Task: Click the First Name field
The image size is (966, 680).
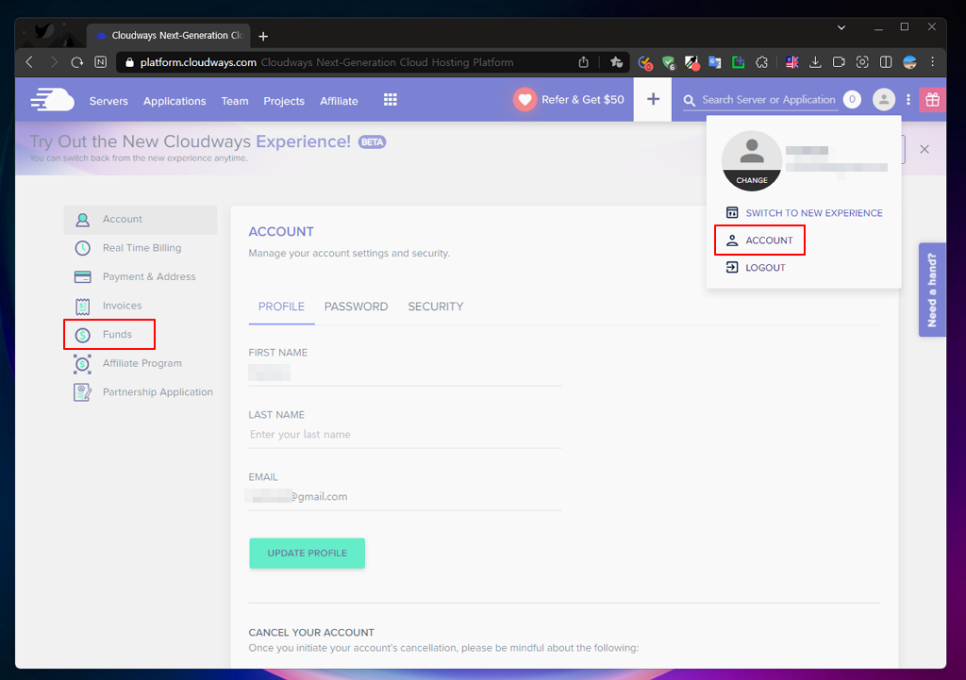Action: coord(405,373)
